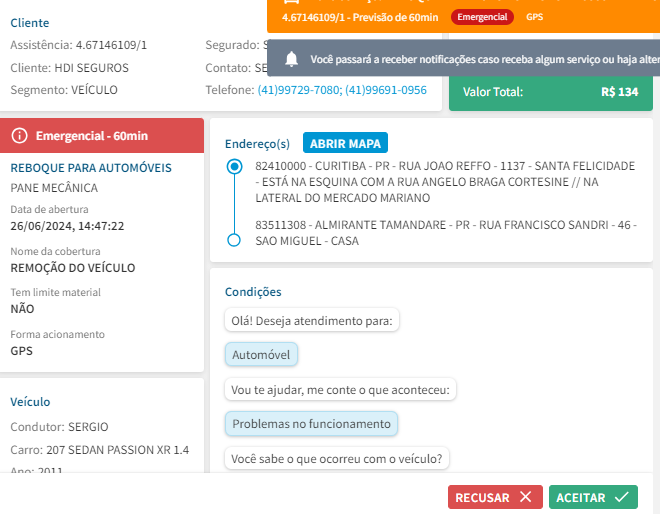Dial the second phone number (41)99691-0956
Screen dimensions: 660x514
[x=386, y=90]
